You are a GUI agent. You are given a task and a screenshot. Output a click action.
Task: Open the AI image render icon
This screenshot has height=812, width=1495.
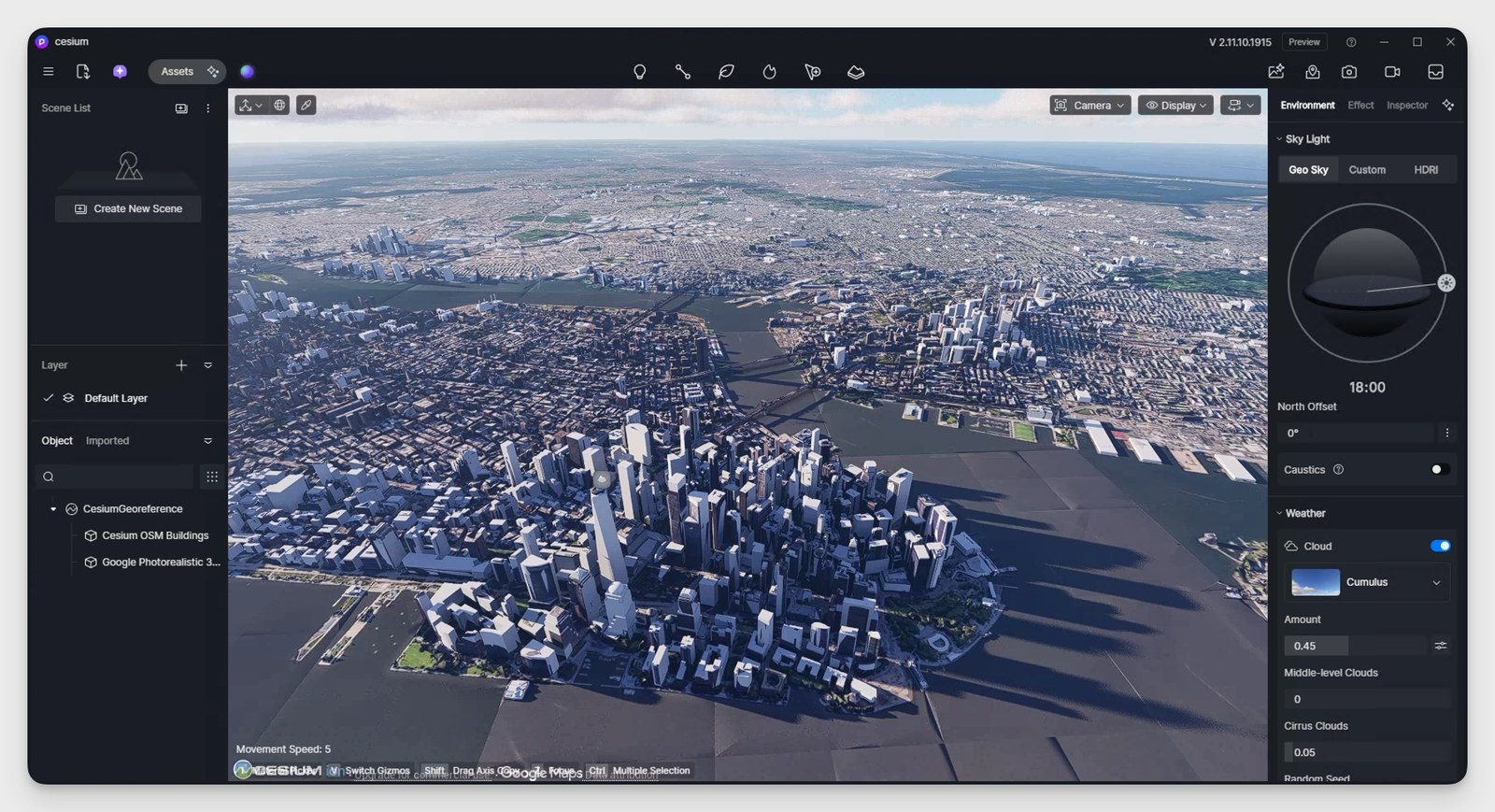coord(1276,72)
